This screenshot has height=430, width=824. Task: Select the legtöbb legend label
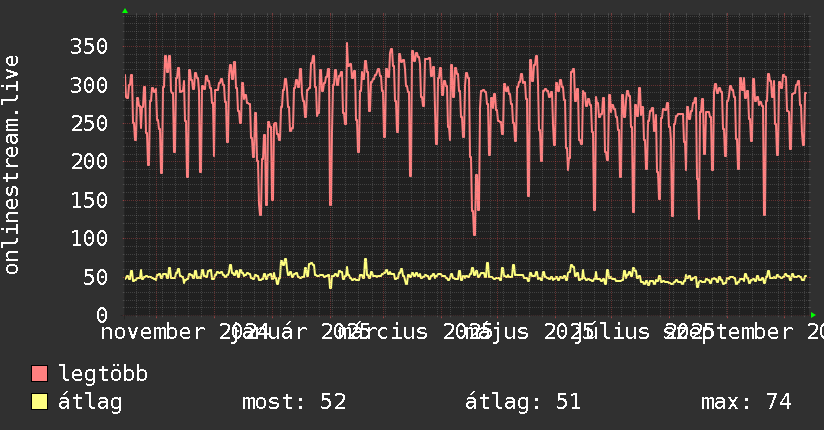click(103, 373)
